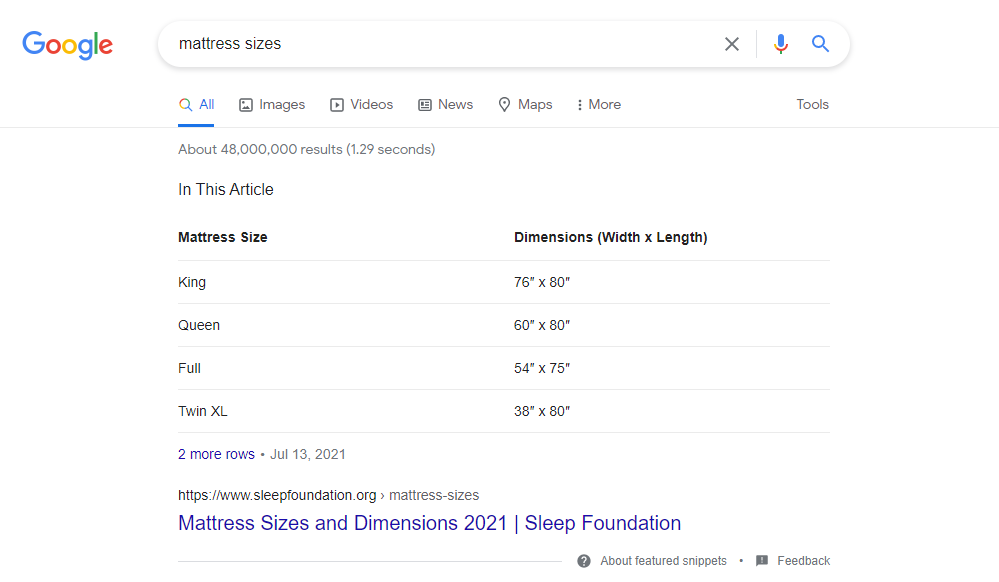Click the Feedback flag icon
Viewport: 999px width, 582px height.
coord(762,561)
